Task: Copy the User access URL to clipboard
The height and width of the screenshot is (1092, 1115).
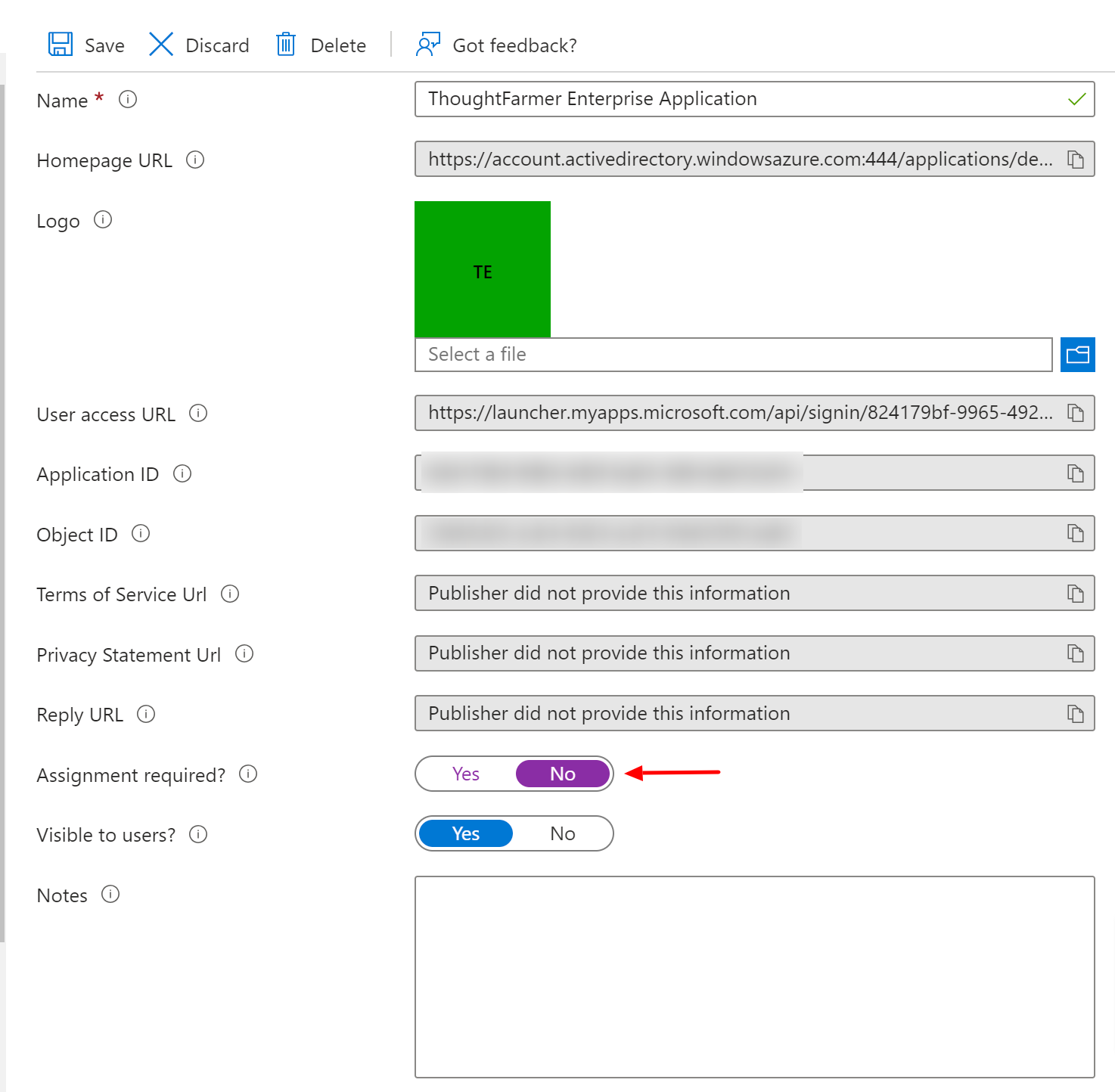Action: (1076, 413)
